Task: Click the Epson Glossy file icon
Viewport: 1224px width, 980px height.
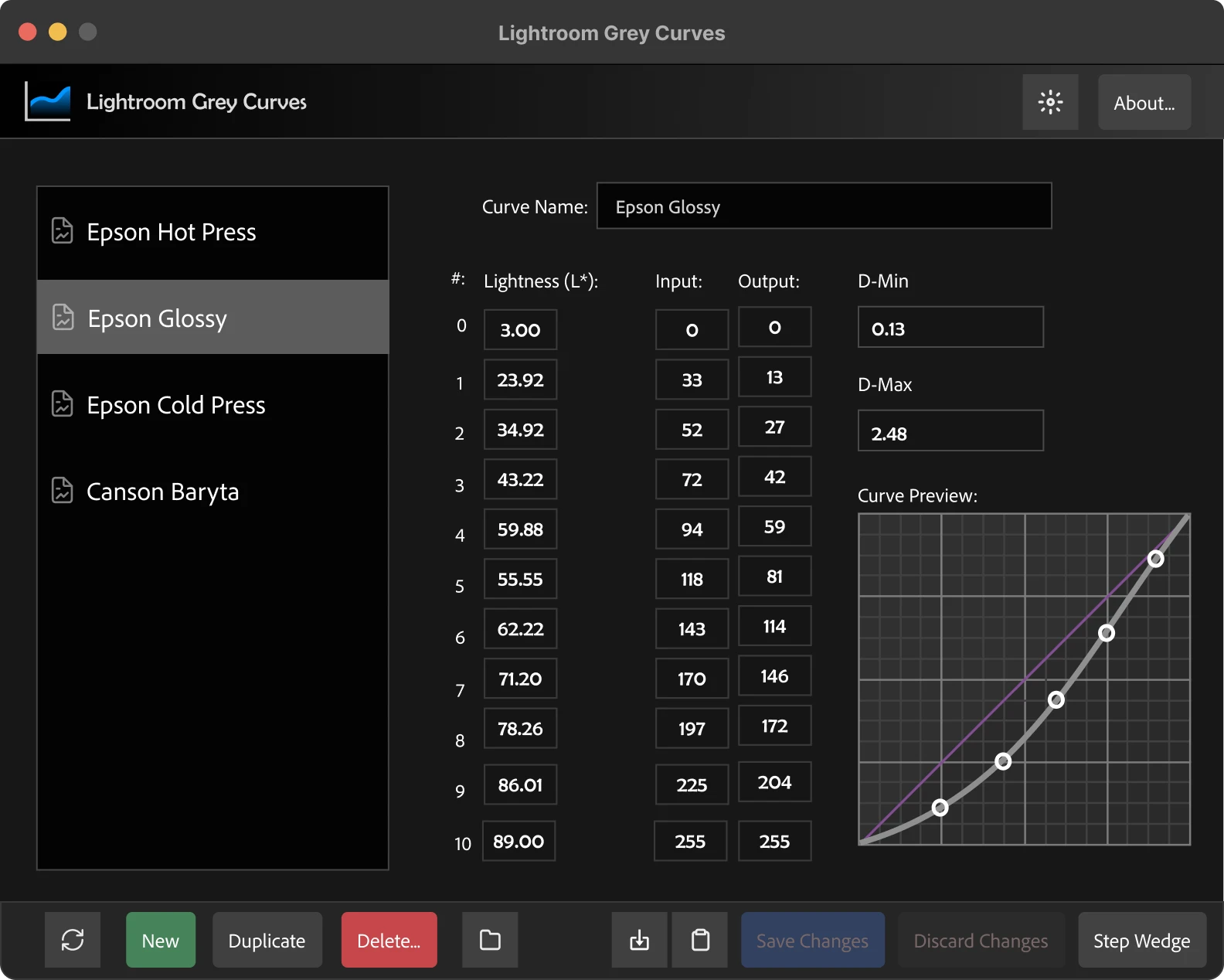Action: coord(63,318)
